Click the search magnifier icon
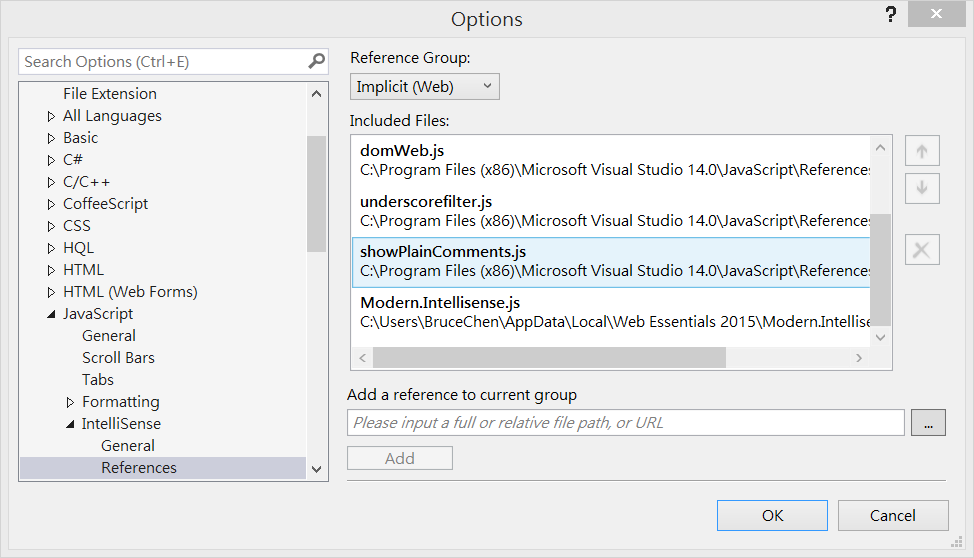974x558 pixels. [x=316, y=61]
